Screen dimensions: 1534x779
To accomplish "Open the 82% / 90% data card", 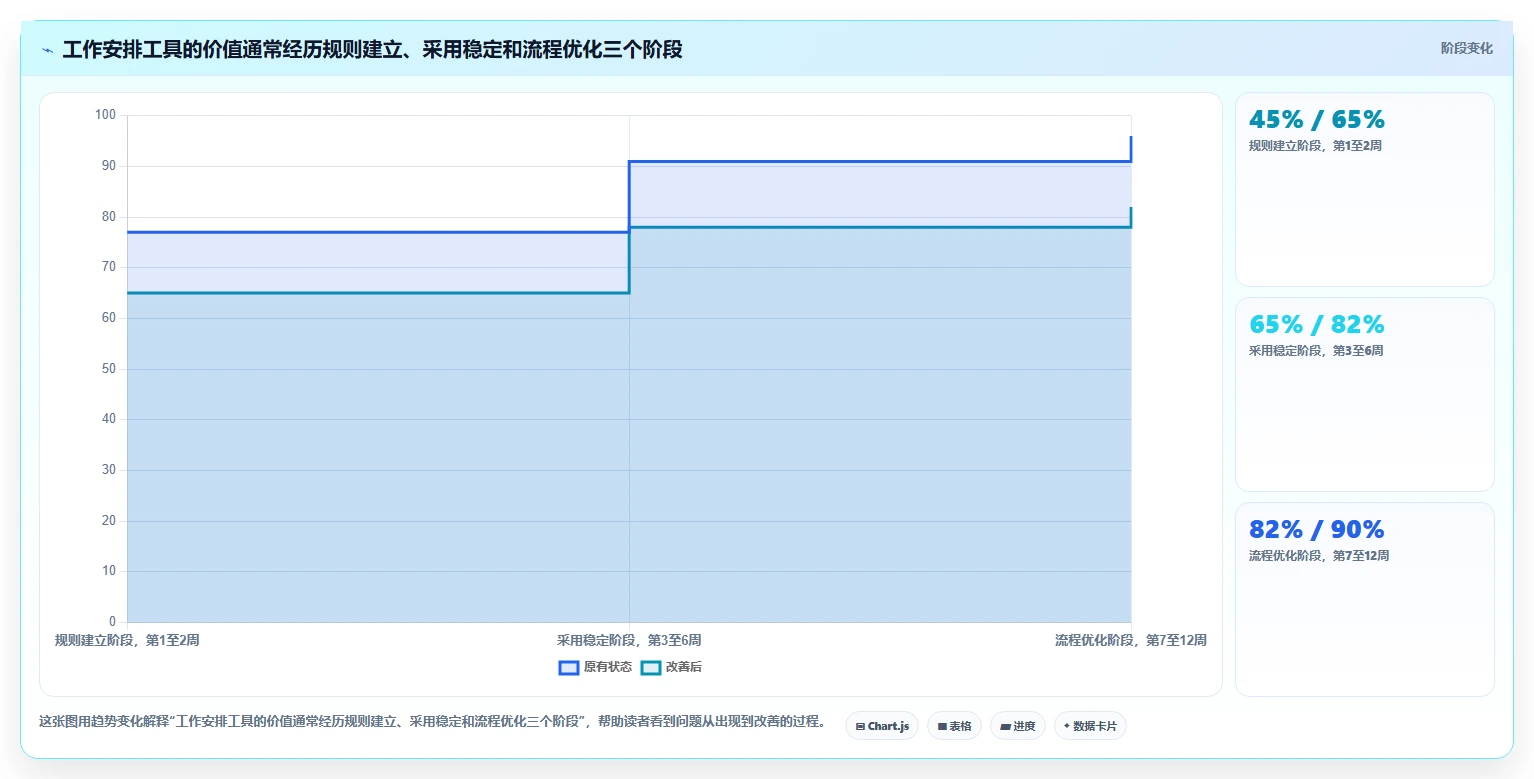I will pyautogui.click(x=1365, y=600).
